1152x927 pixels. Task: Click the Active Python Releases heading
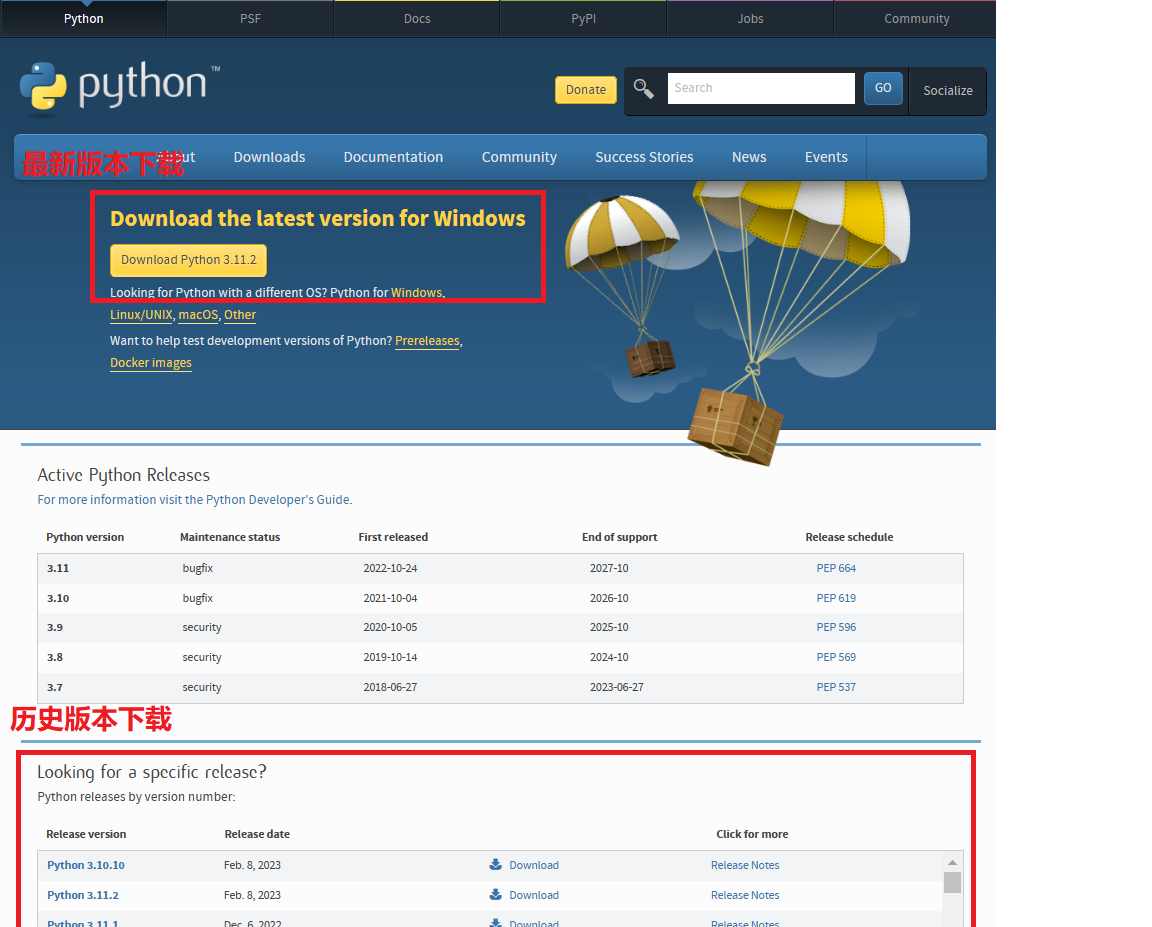tap(123, 475)
